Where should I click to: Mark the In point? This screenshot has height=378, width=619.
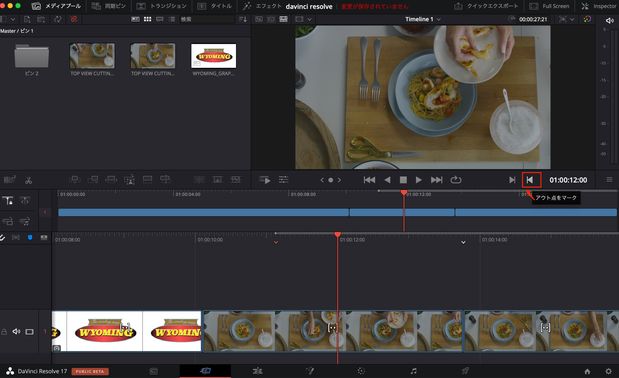[512, 180]
